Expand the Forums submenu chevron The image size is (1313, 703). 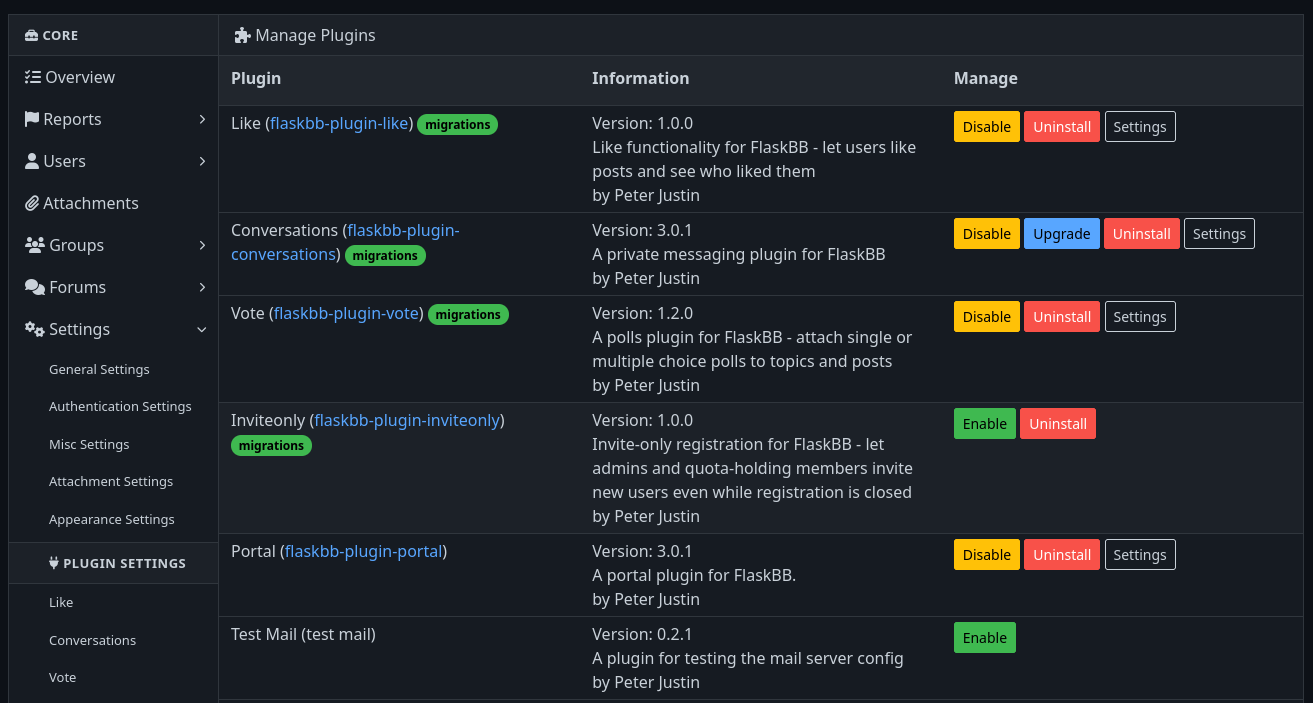point(202,287)
